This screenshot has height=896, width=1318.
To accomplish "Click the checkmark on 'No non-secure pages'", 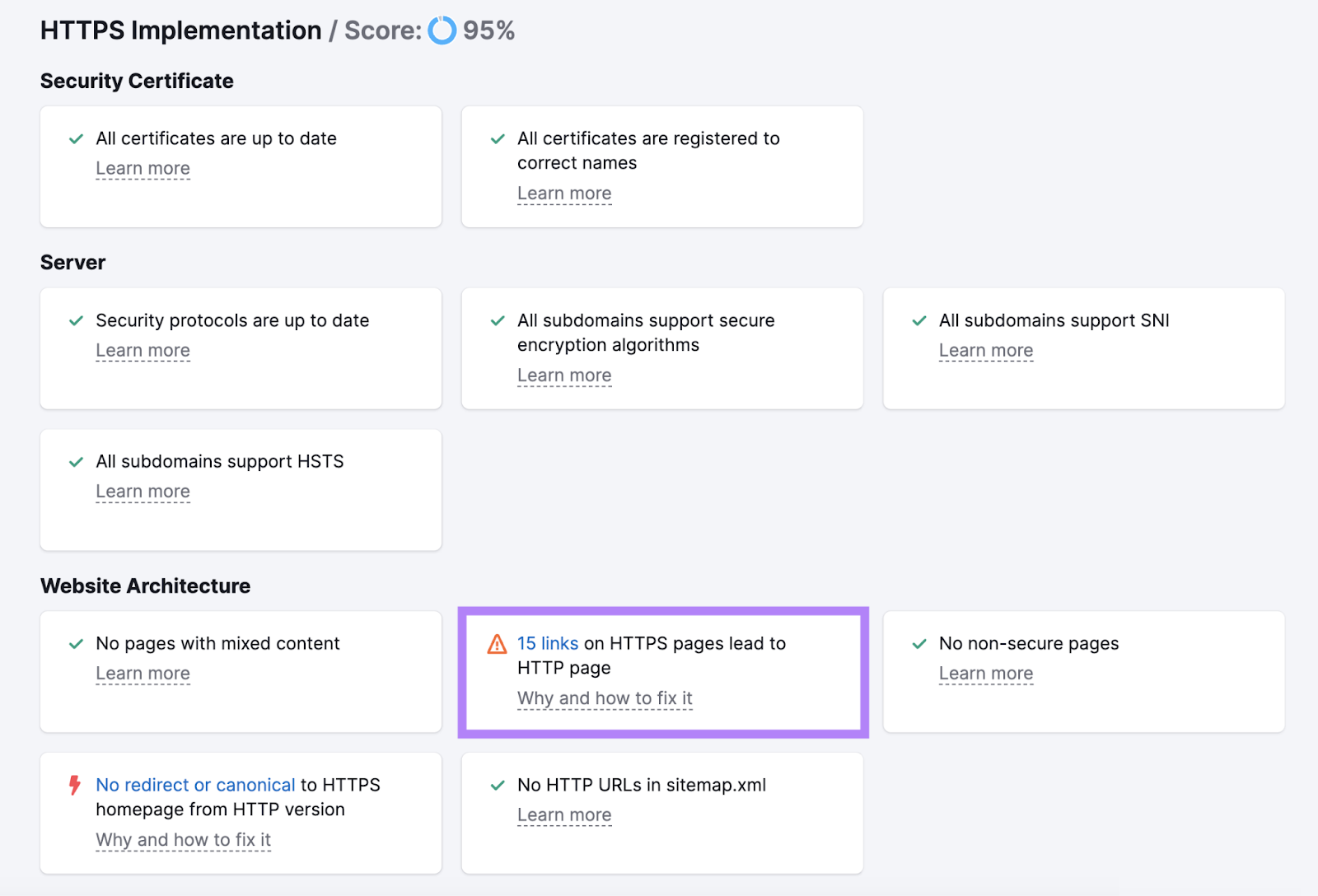I will point(919,644).
